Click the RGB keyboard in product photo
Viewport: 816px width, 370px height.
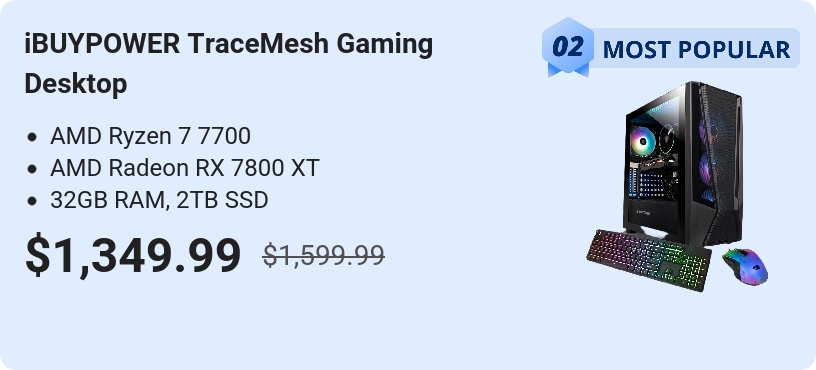coord(649,260)
